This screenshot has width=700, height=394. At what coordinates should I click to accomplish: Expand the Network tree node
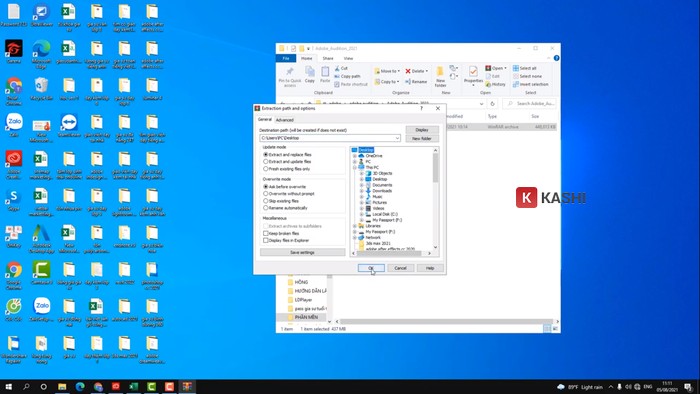click(355, 238)
